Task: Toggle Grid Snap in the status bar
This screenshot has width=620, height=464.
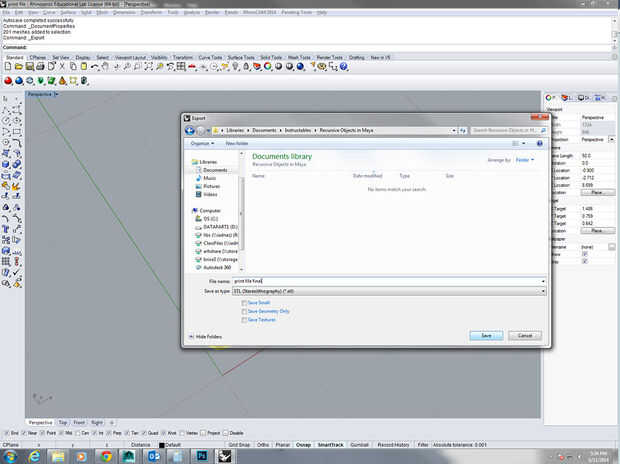Action: click(x=239, y=445)
